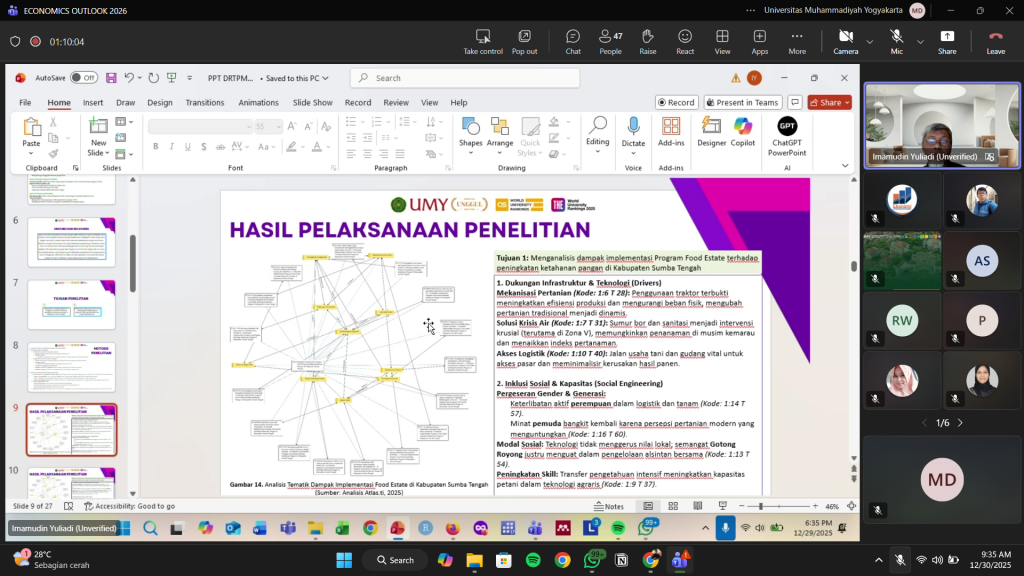Go to next participant page arrow
Image resolution: width=1024 pixels, height=576 pixels.
(960, 423)
